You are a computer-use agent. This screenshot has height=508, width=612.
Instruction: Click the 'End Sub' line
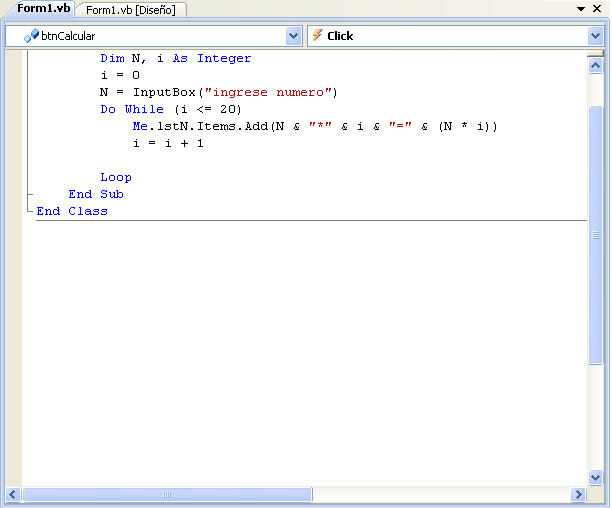pos(96,194)
